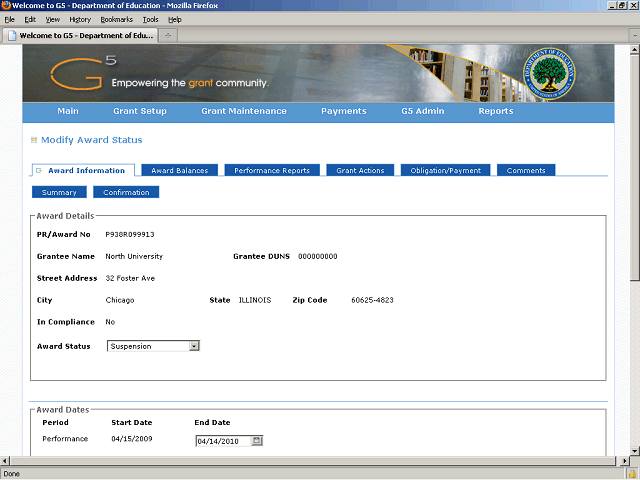Switch to the Comments tab
Screen dimensions: 640x480
[x=526, y=170]
